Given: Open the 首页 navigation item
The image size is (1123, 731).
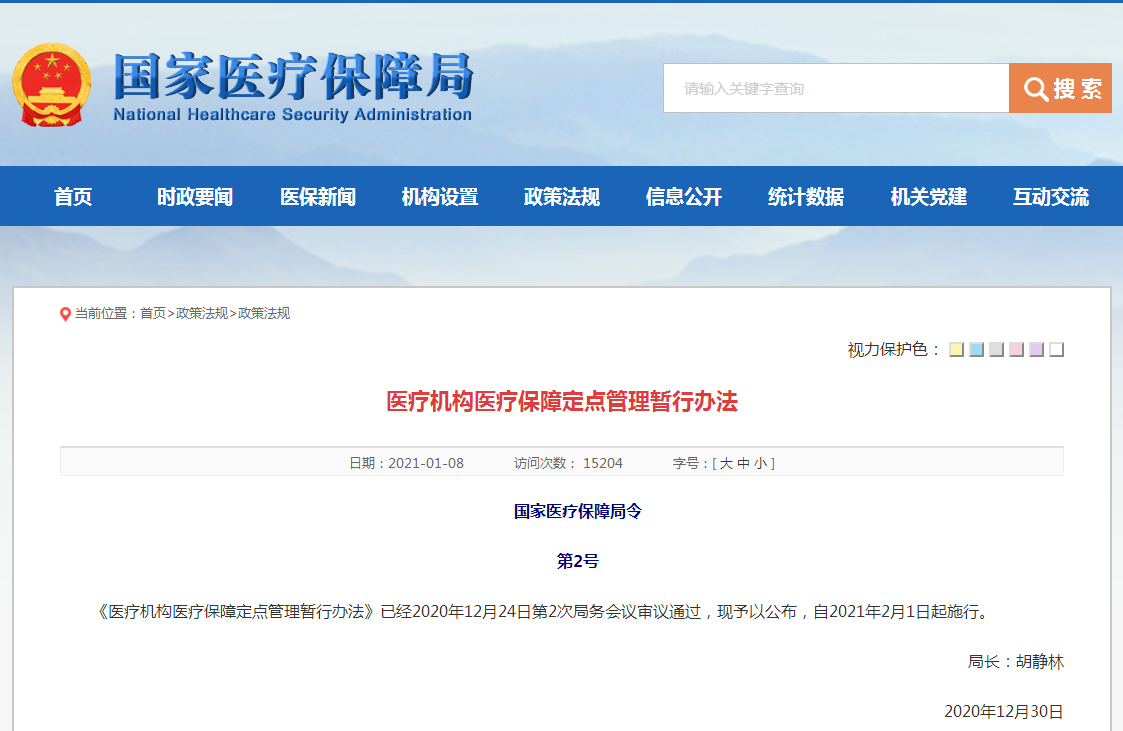Looking at the screenshot, I should tap(73, 197).
